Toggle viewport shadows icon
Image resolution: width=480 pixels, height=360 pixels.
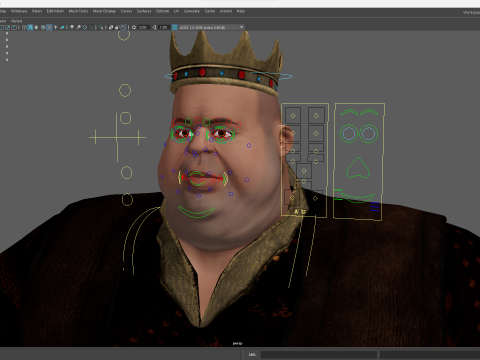62,27
